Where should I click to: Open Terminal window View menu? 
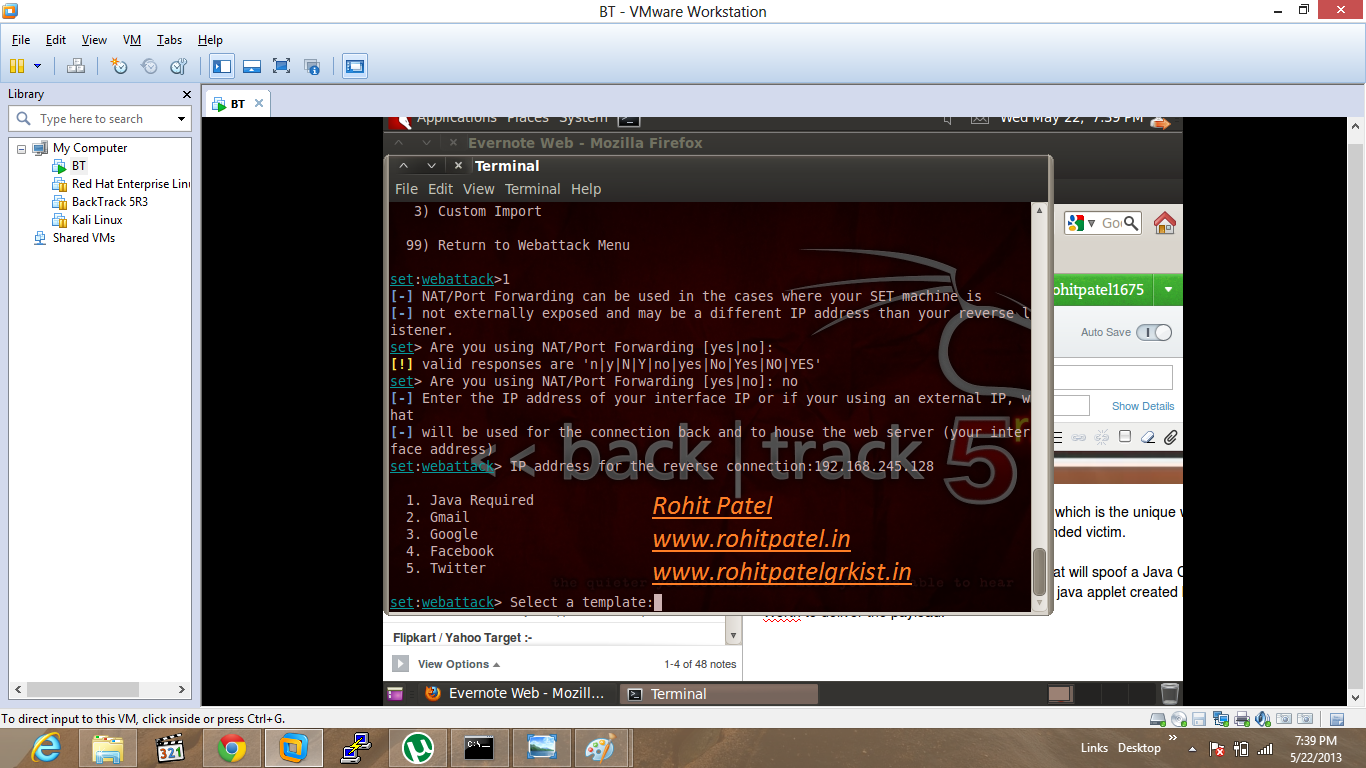pyautogui.click(x=478, y=189)
